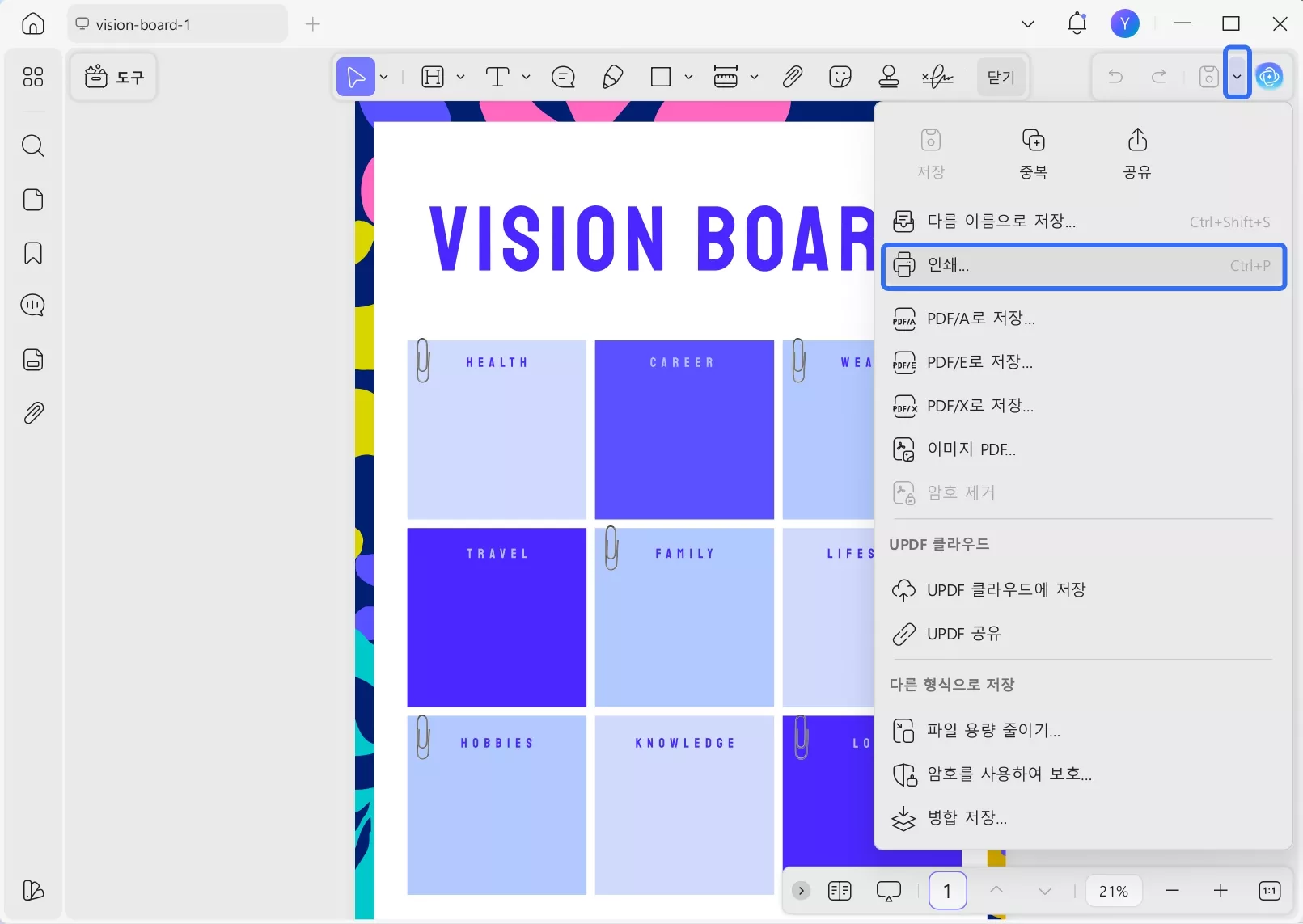The image size is (1303, 924).
Task: Select the signature tool
Action: tap(937, 77)
